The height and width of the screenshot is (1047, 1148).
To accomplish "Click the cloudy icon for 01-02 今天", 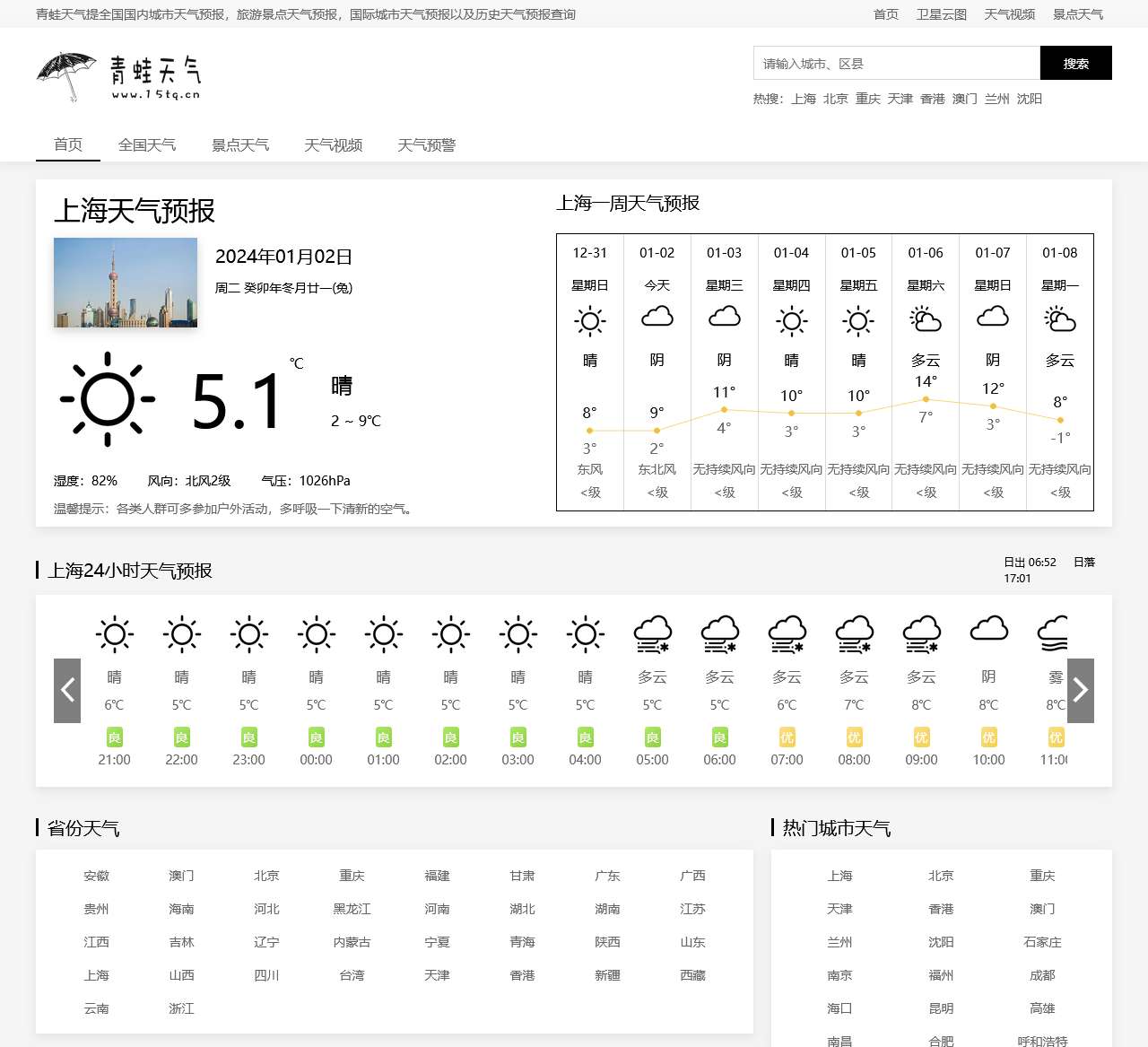I will click(657, 317).
